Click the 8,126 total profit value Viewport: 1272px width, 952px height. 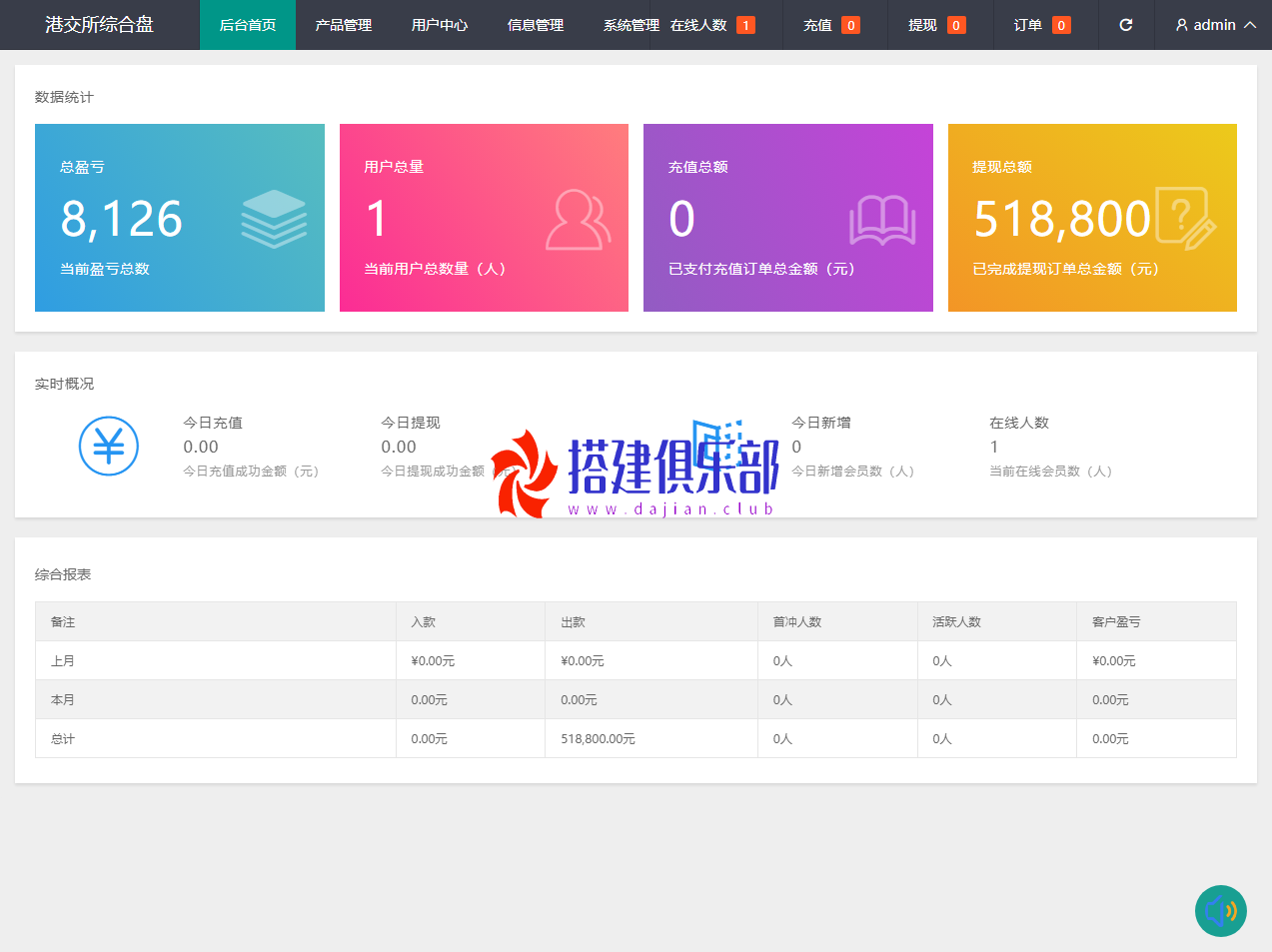122,219
